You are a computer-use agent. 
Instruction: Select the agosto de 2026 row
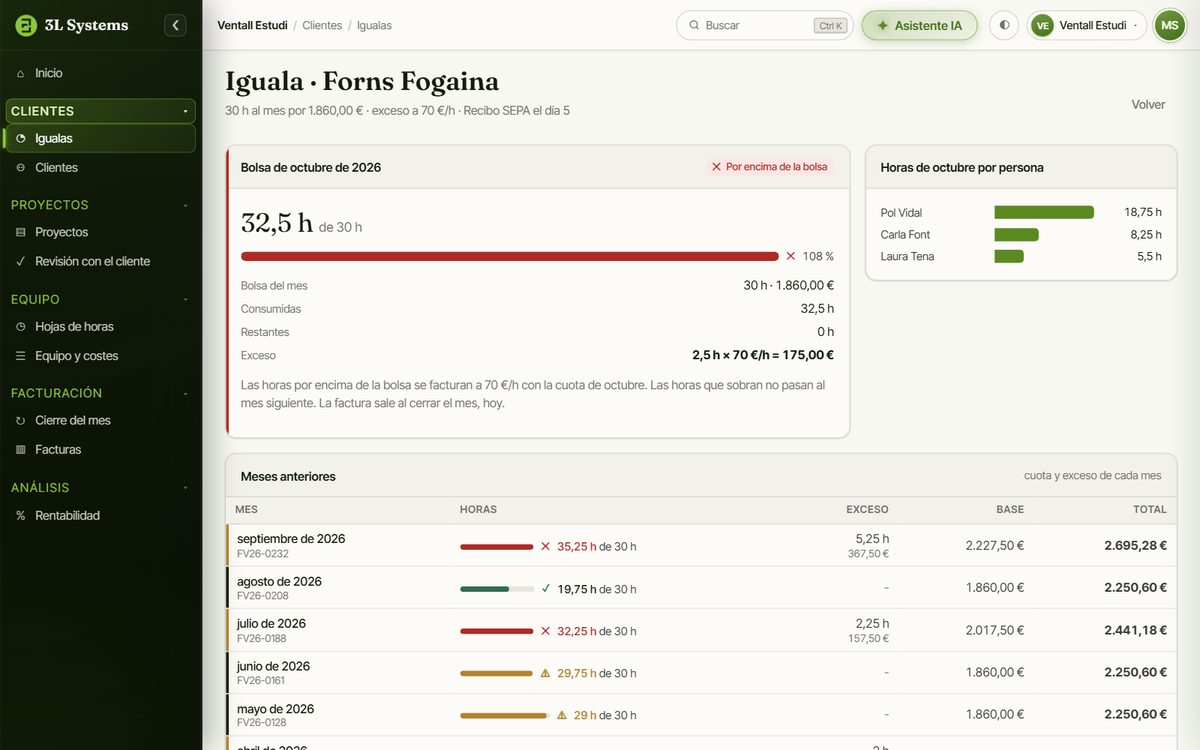point(702,588)
